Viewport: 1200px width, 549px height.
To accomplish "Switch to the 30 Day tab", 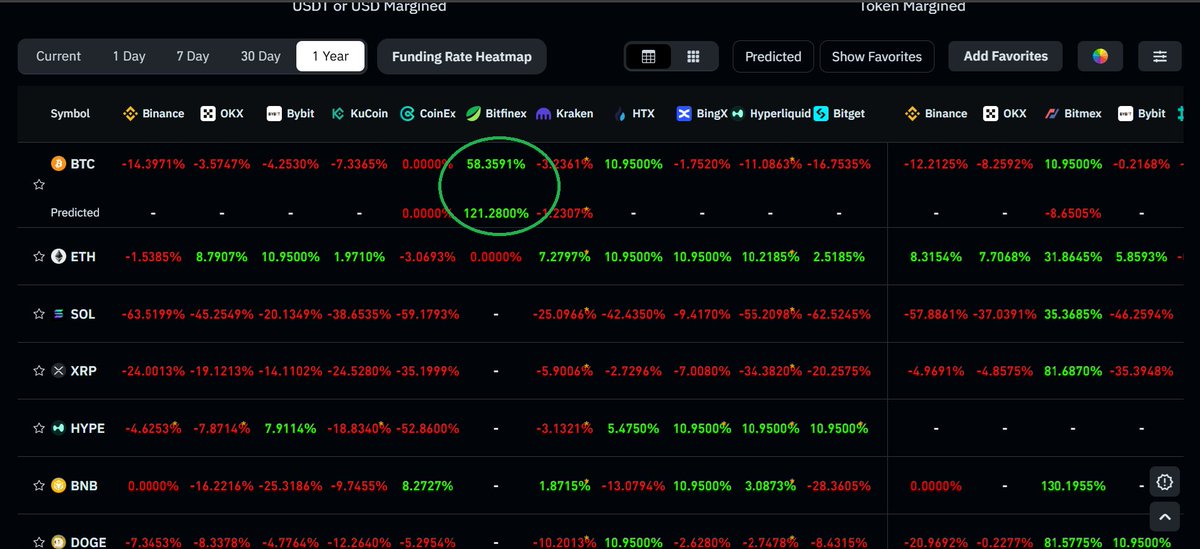I will point(260,56).
